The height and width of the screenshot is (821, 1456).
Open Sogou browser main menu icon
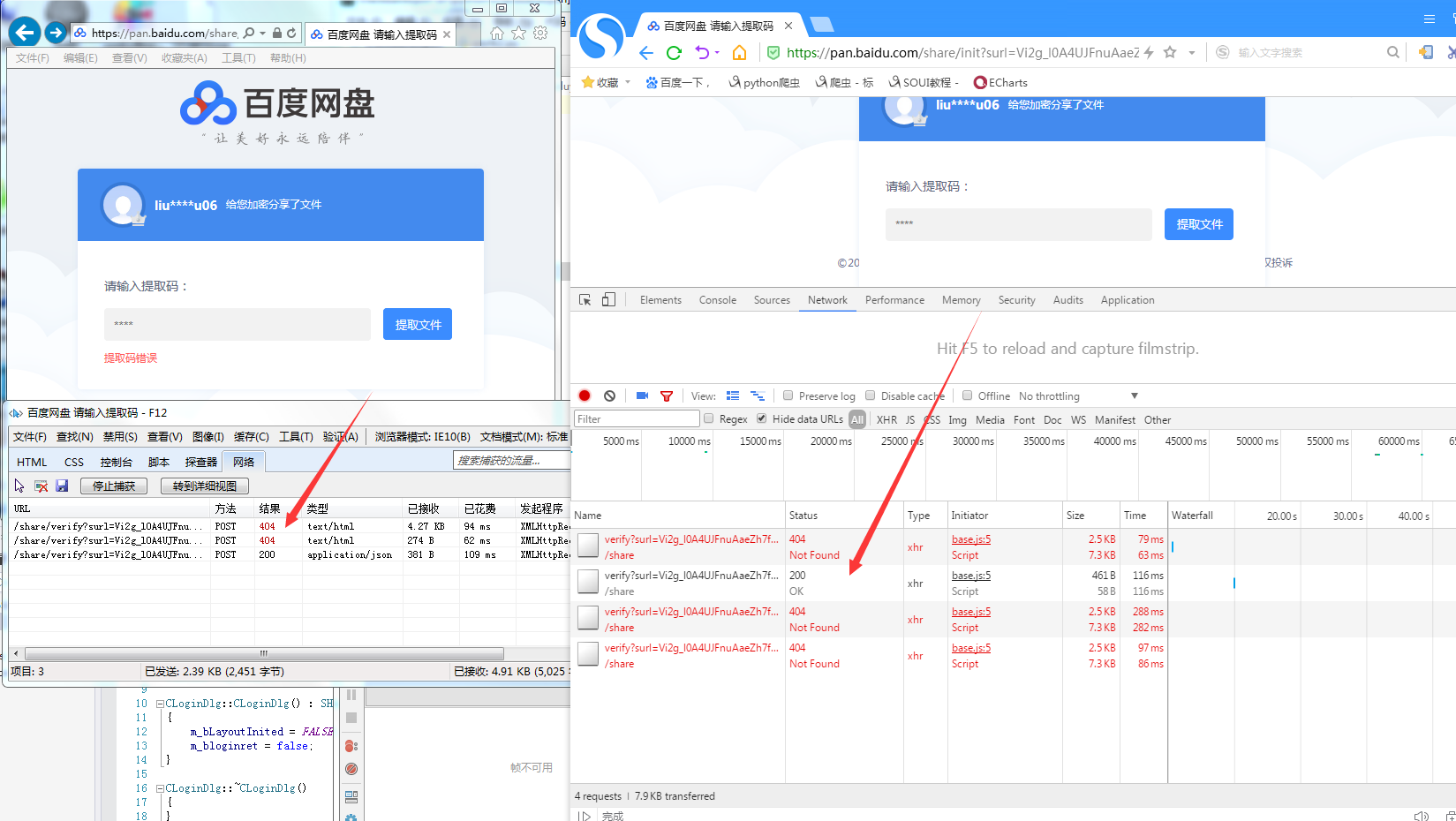pos(1429,19)
